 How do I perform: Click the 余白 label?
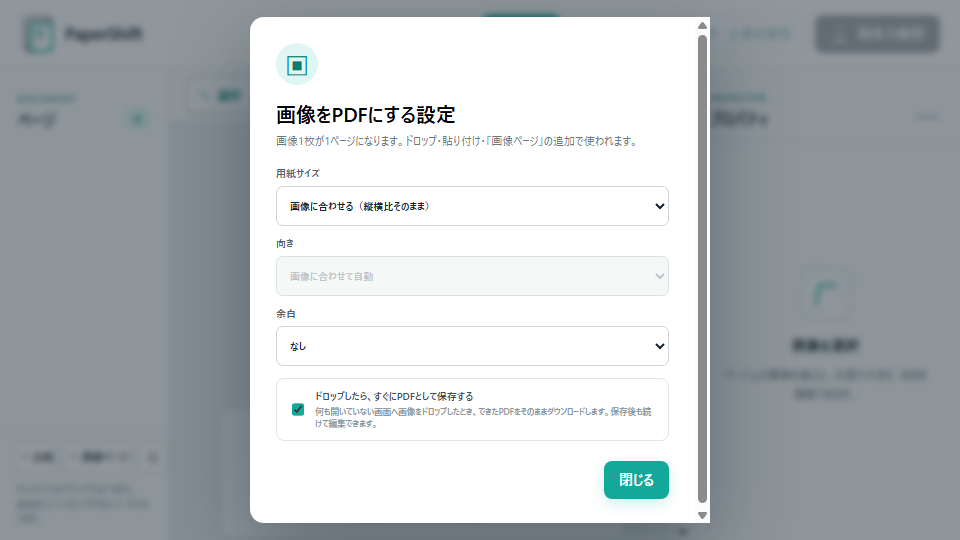pyautogui.click(x=286, y=313)
